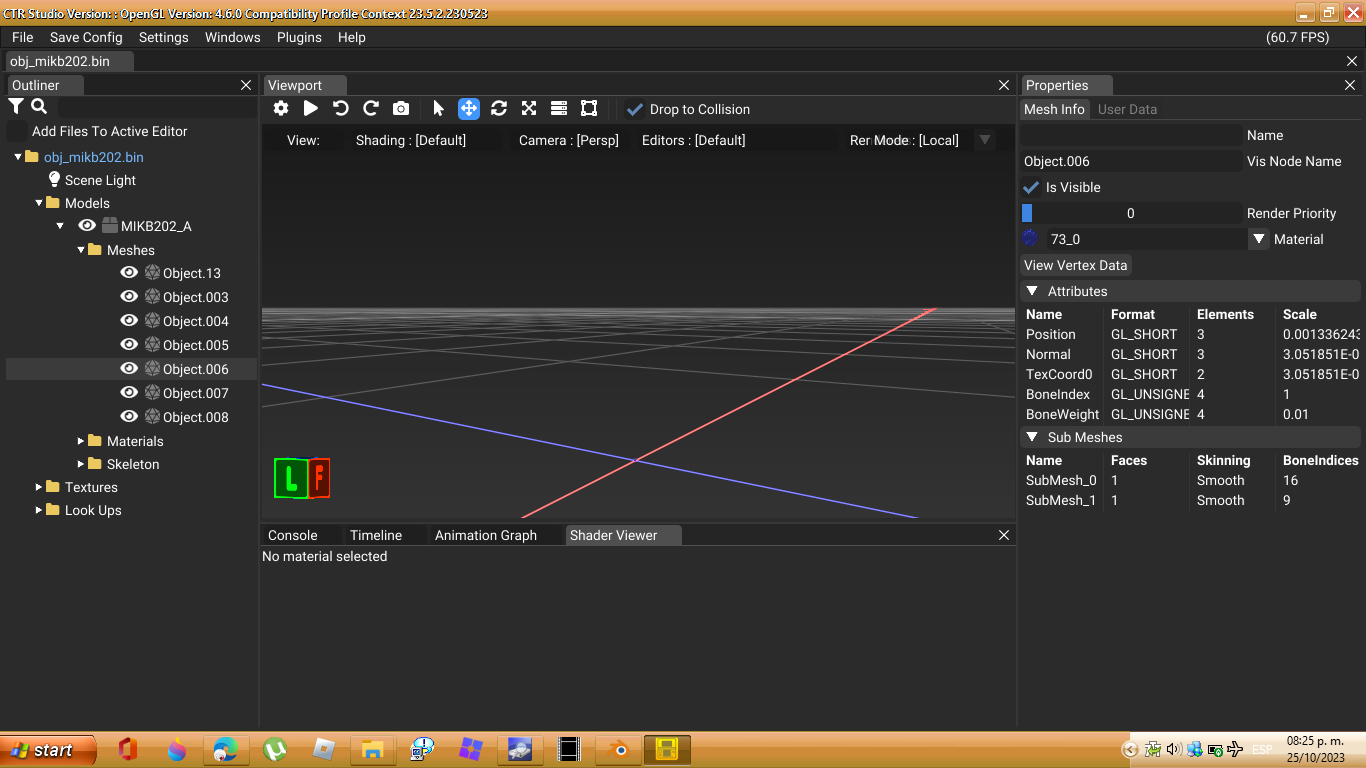Select the Move gizmo tool
Viewport: 1366px width, 768px height.
pos(468,108)
